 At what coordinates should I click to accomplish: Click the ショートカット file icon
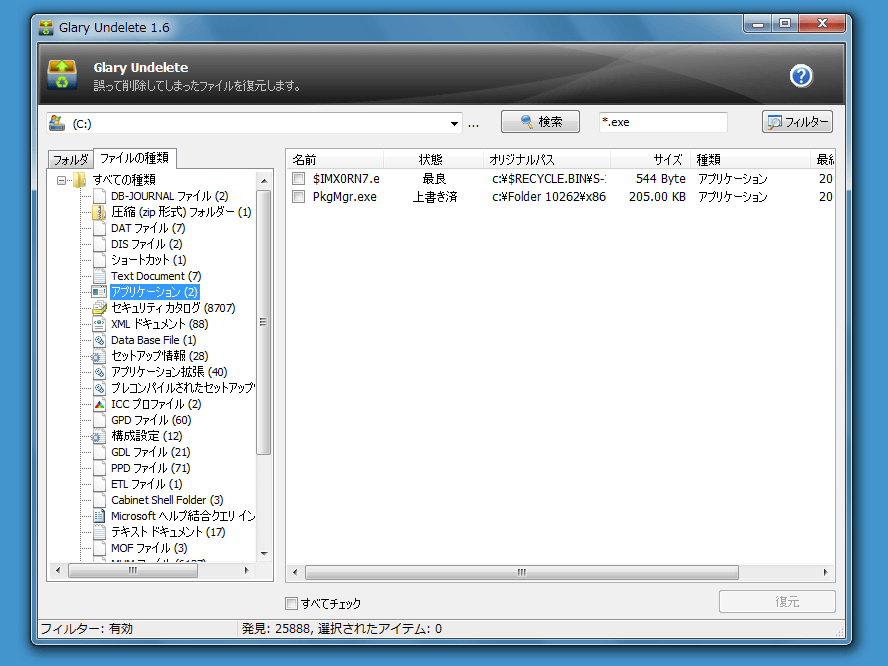(99, 260)
